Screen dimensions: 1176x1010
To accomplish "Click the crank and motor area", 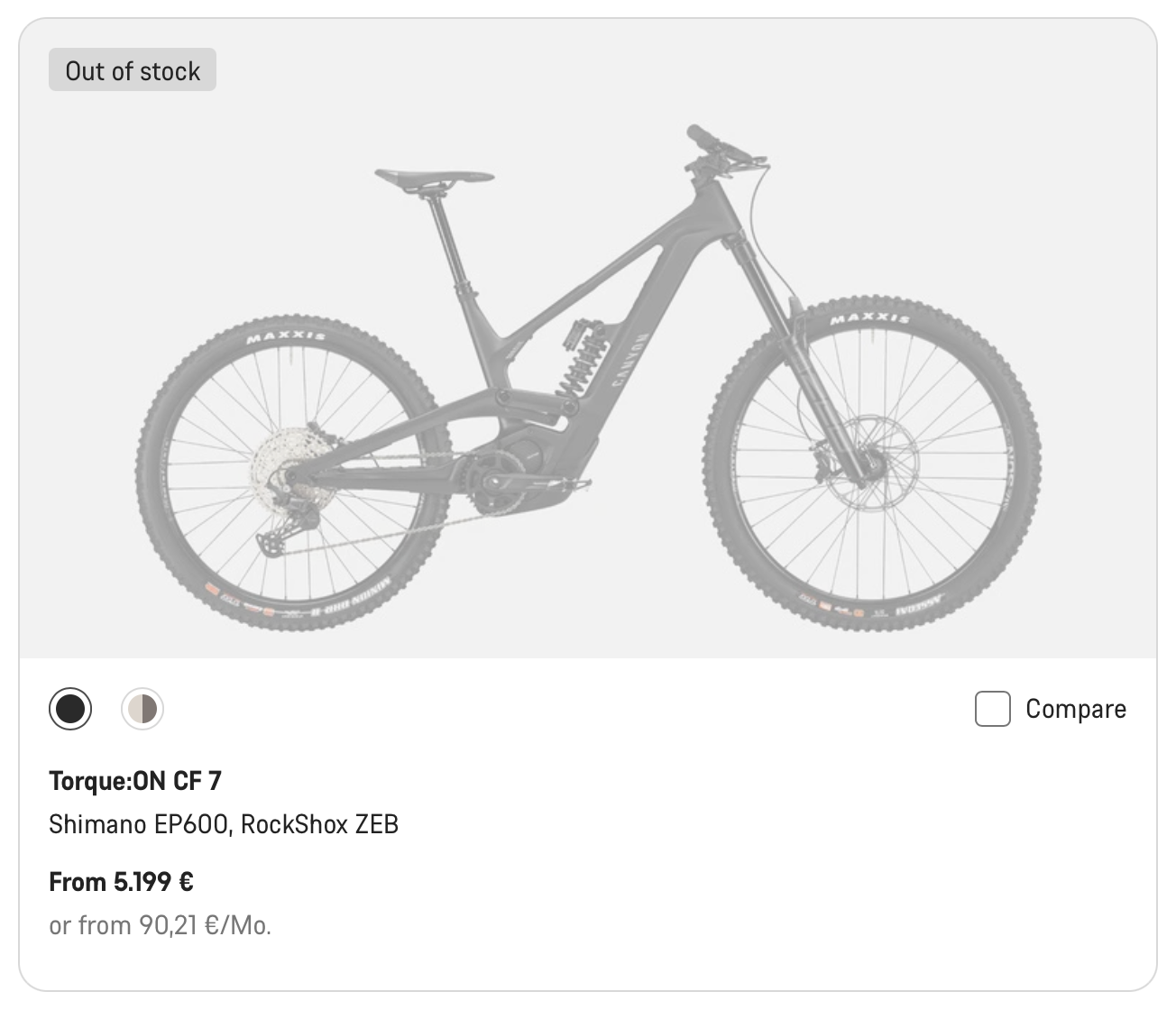I will 505,469.
